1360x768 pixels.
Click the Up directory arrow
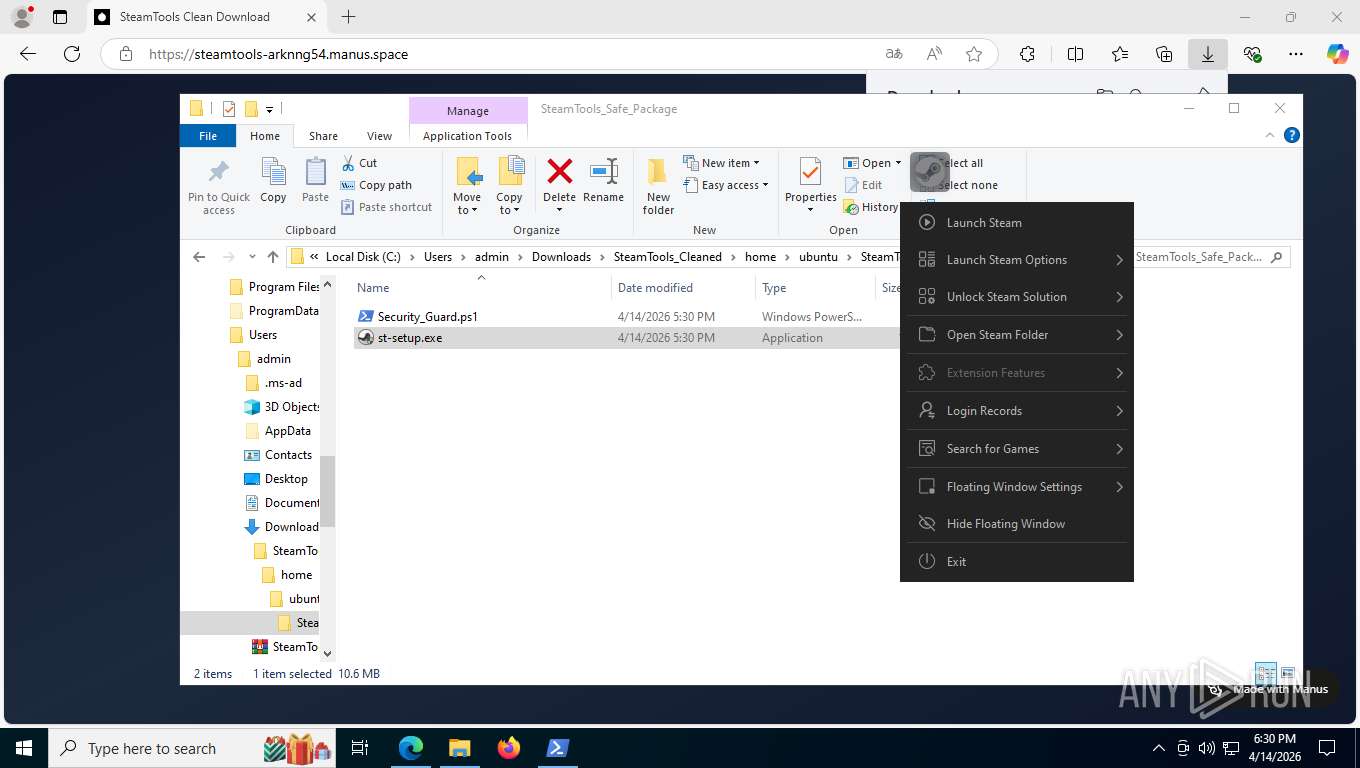coord(272,257)
